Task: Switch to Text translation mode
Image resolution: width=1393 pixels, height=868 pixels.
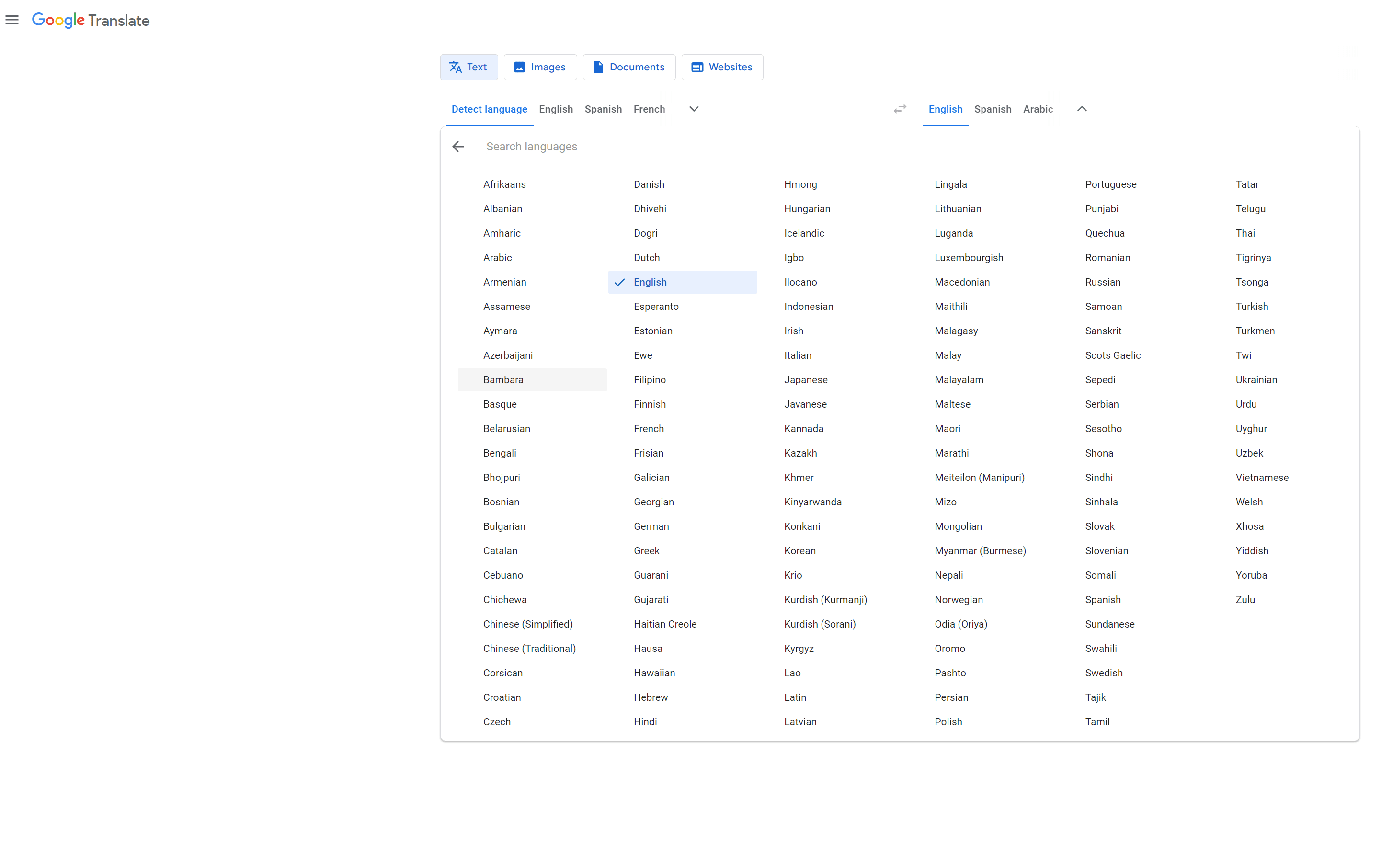Action: [469, 67]
